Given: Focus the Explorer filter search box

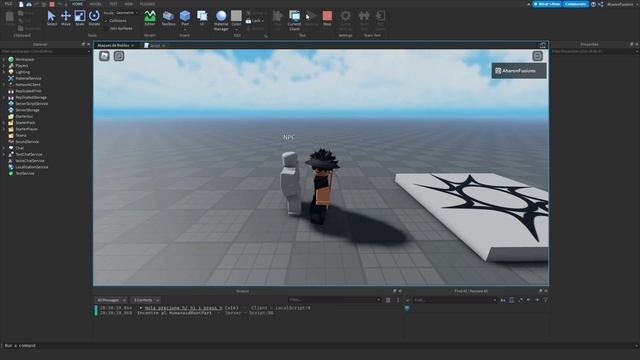Looking at the screenshot, I should tap(45, 51).
